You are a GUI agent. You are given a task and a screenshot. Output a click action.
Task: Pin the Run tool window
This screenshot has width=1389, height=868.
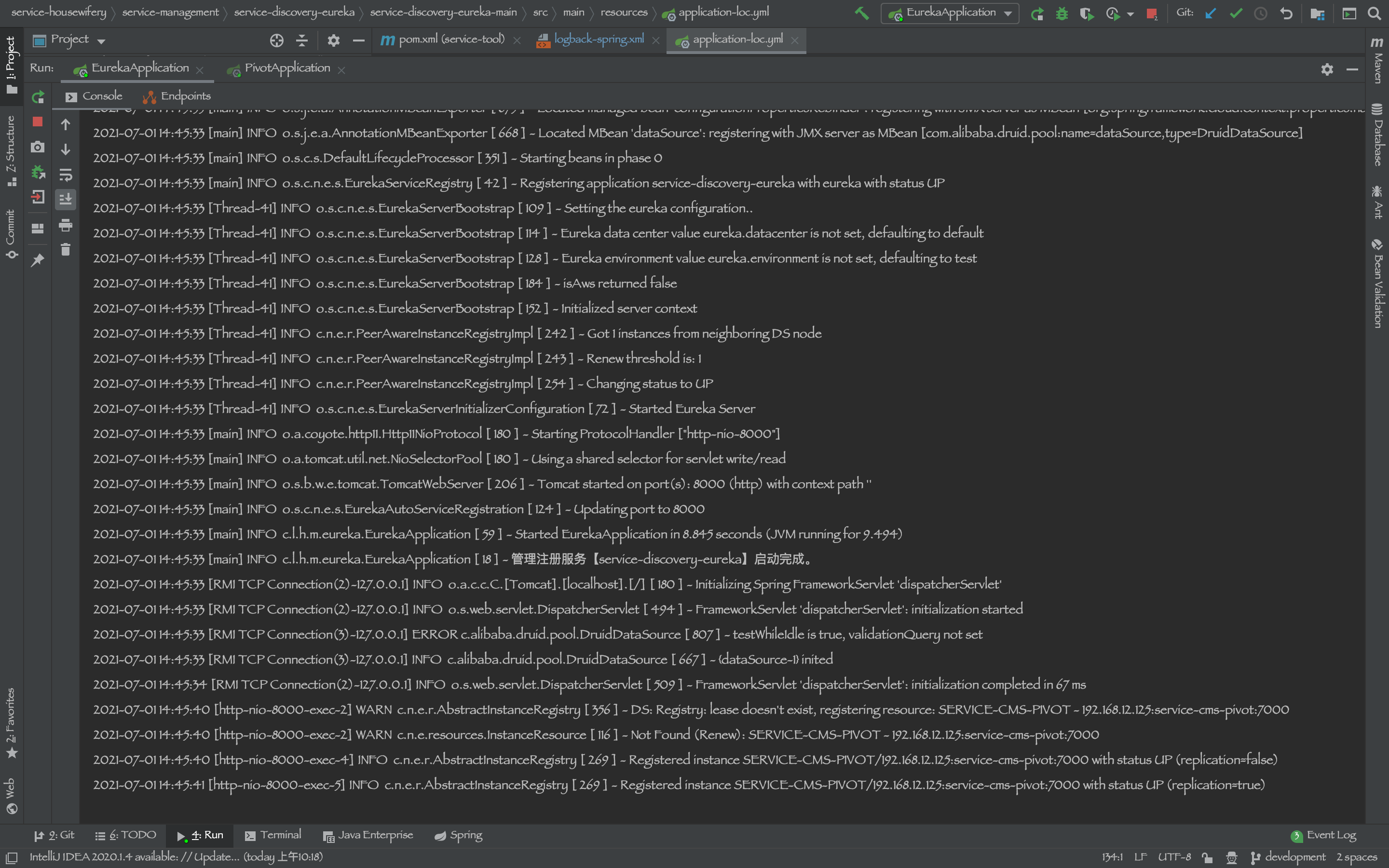[x=37, y=259]
